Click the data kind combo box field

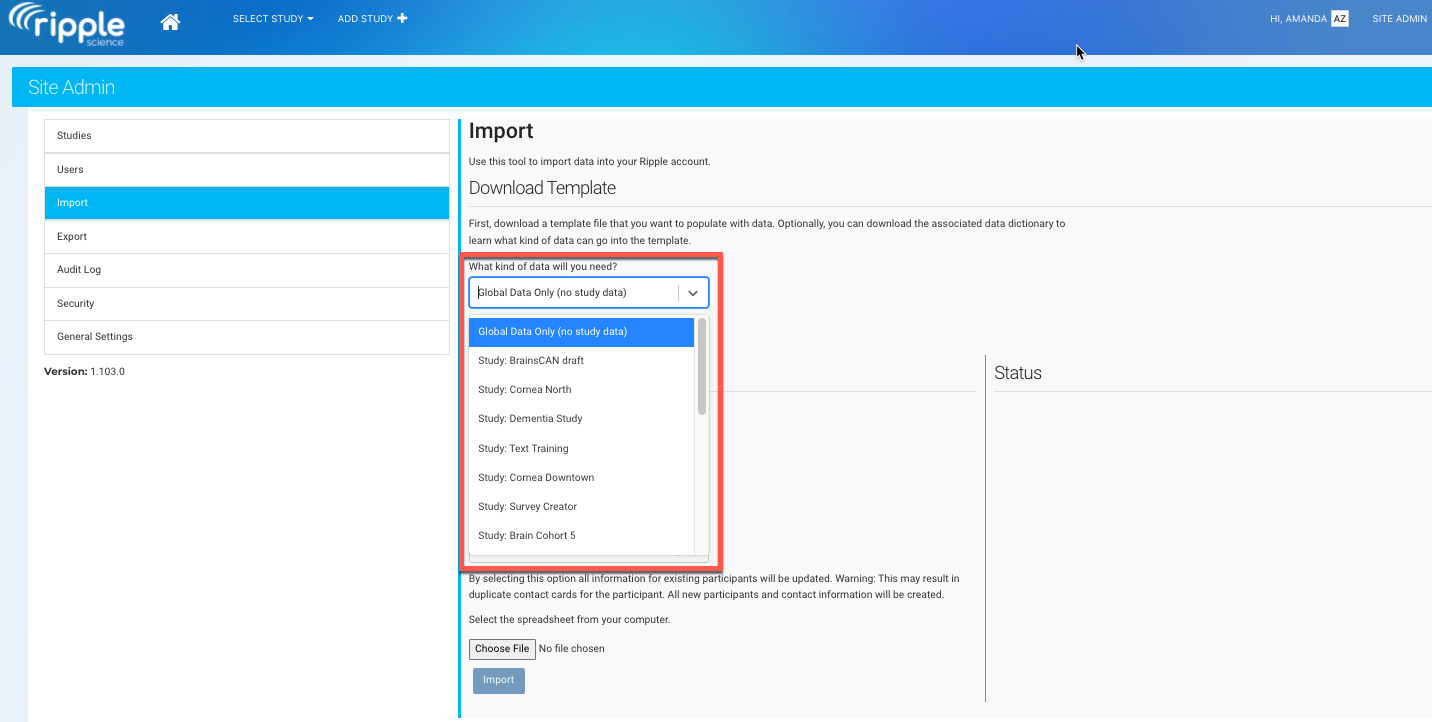pos(575,293)
